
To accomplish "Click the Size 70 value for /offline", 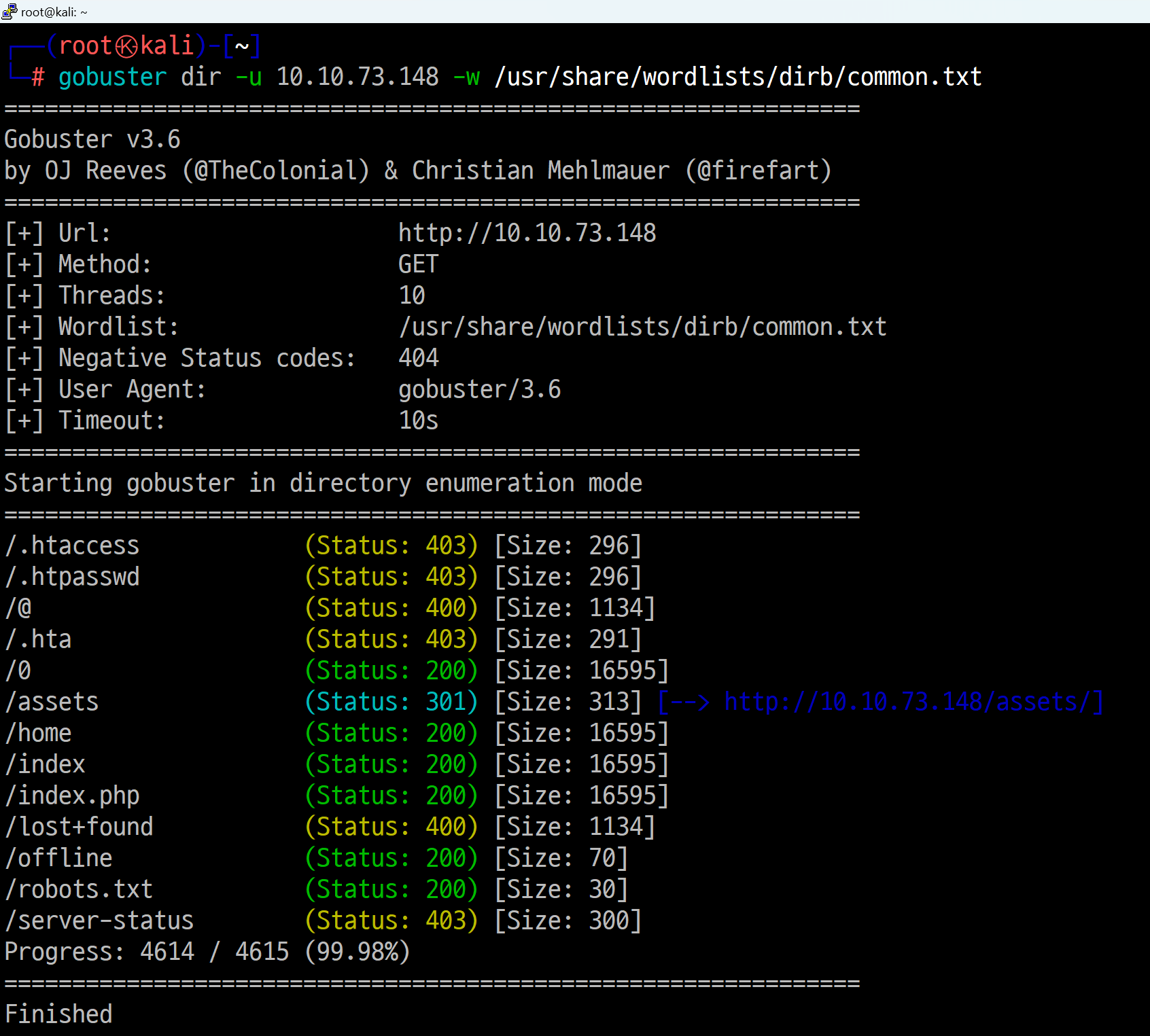I will 561,858.
